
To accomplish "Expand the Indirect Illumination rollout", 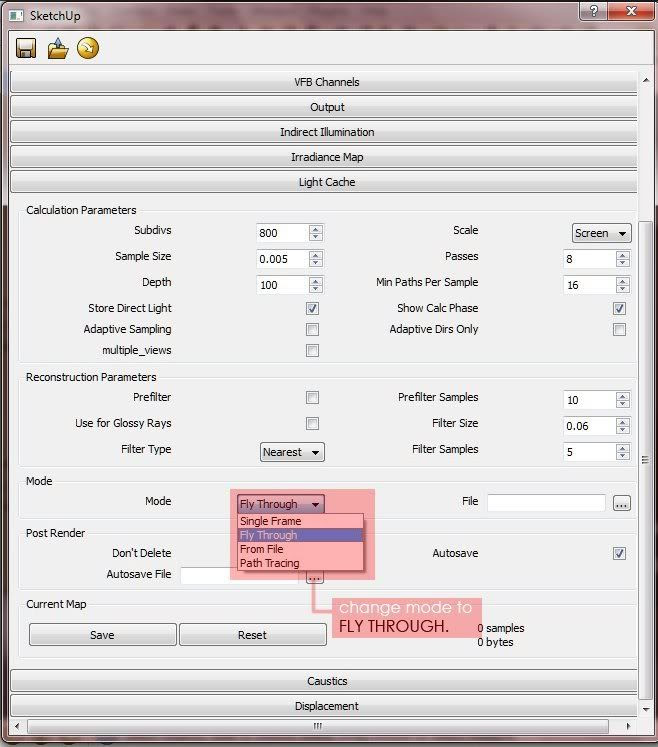I will click(x=324, y=132).
